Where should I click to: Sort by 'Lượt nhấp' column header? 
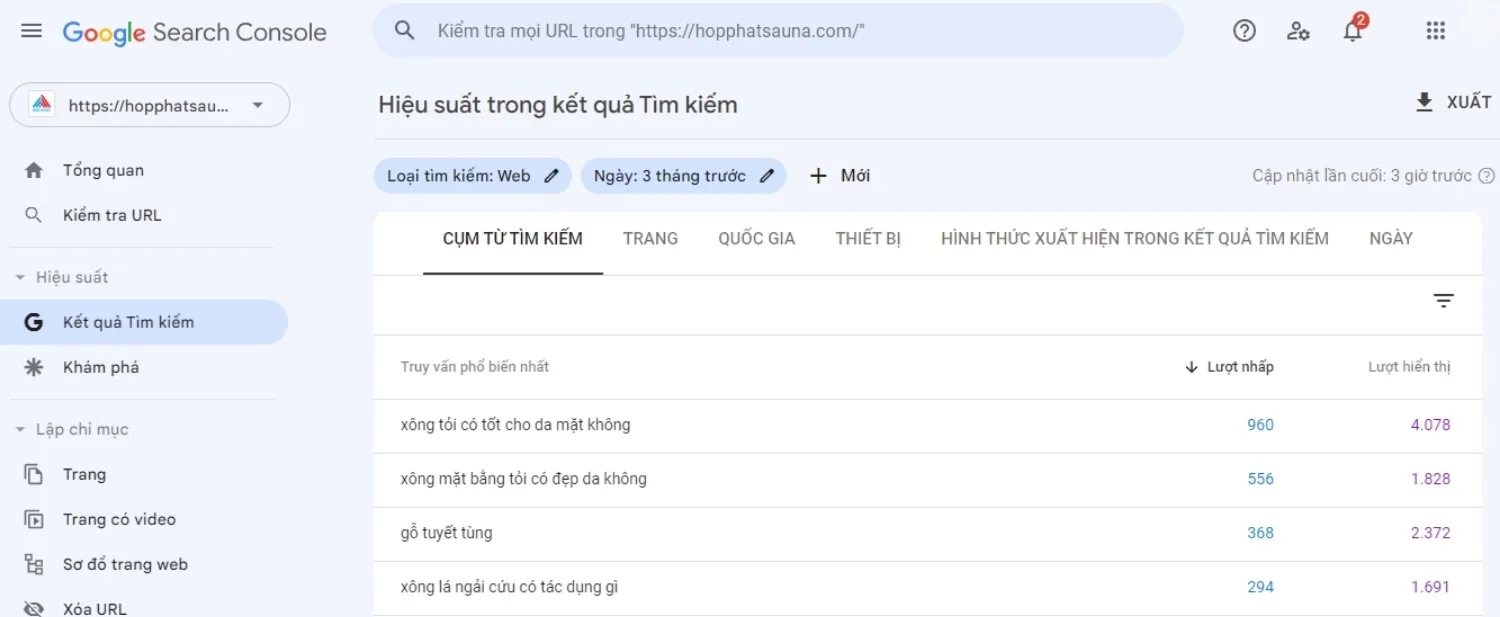click(1239, 367)
